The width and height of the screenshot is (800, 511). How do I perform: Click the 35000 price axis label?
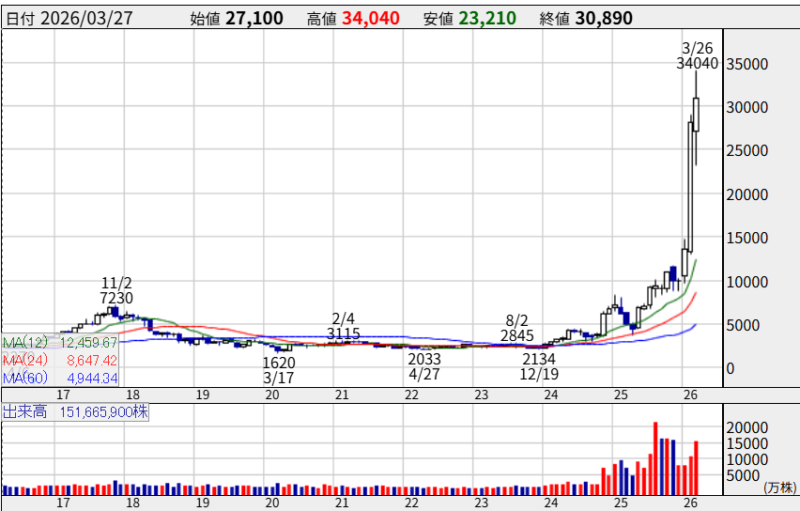(x=747, y=64)
